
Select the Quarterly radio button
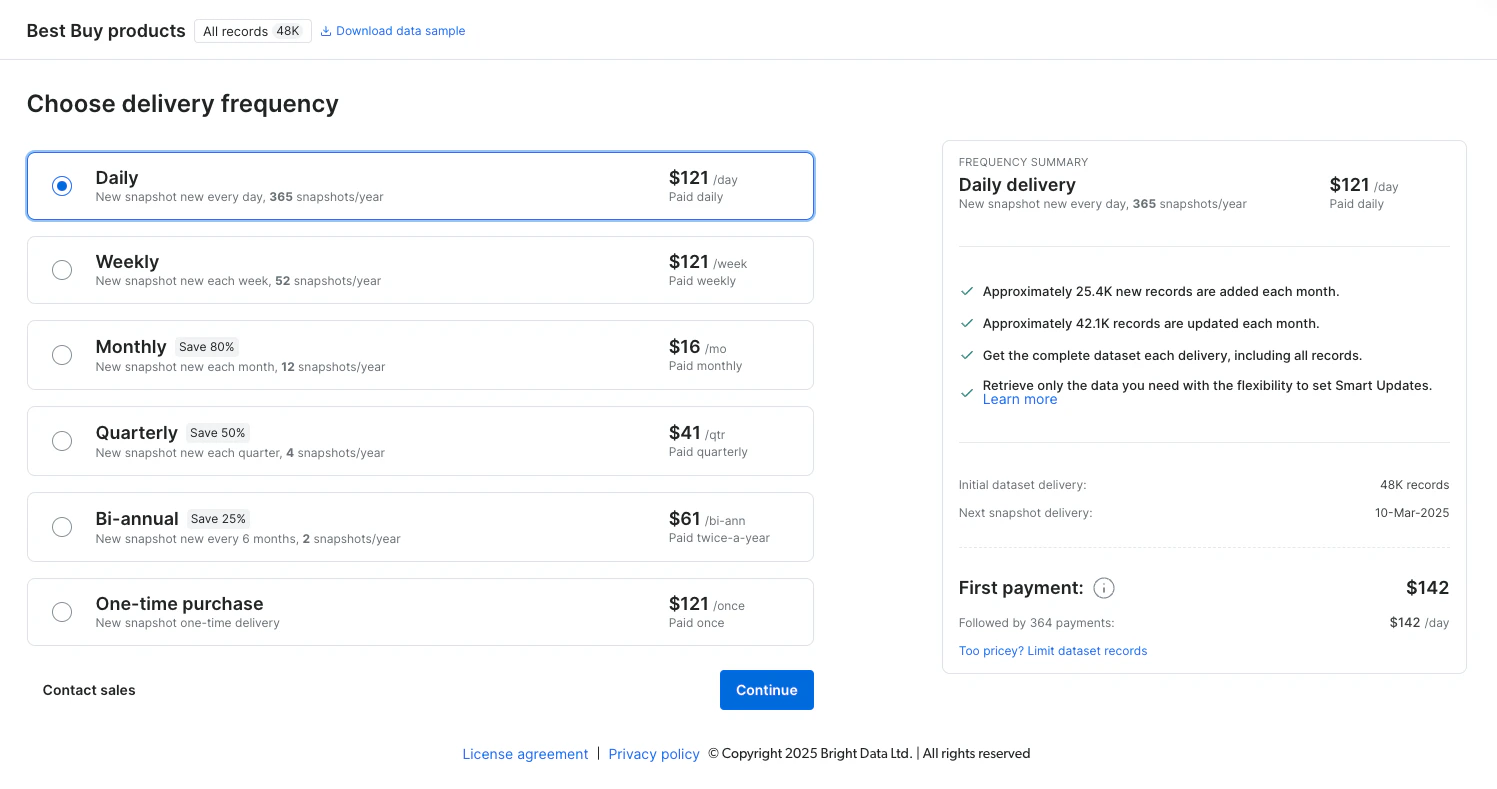pos(62,441)
